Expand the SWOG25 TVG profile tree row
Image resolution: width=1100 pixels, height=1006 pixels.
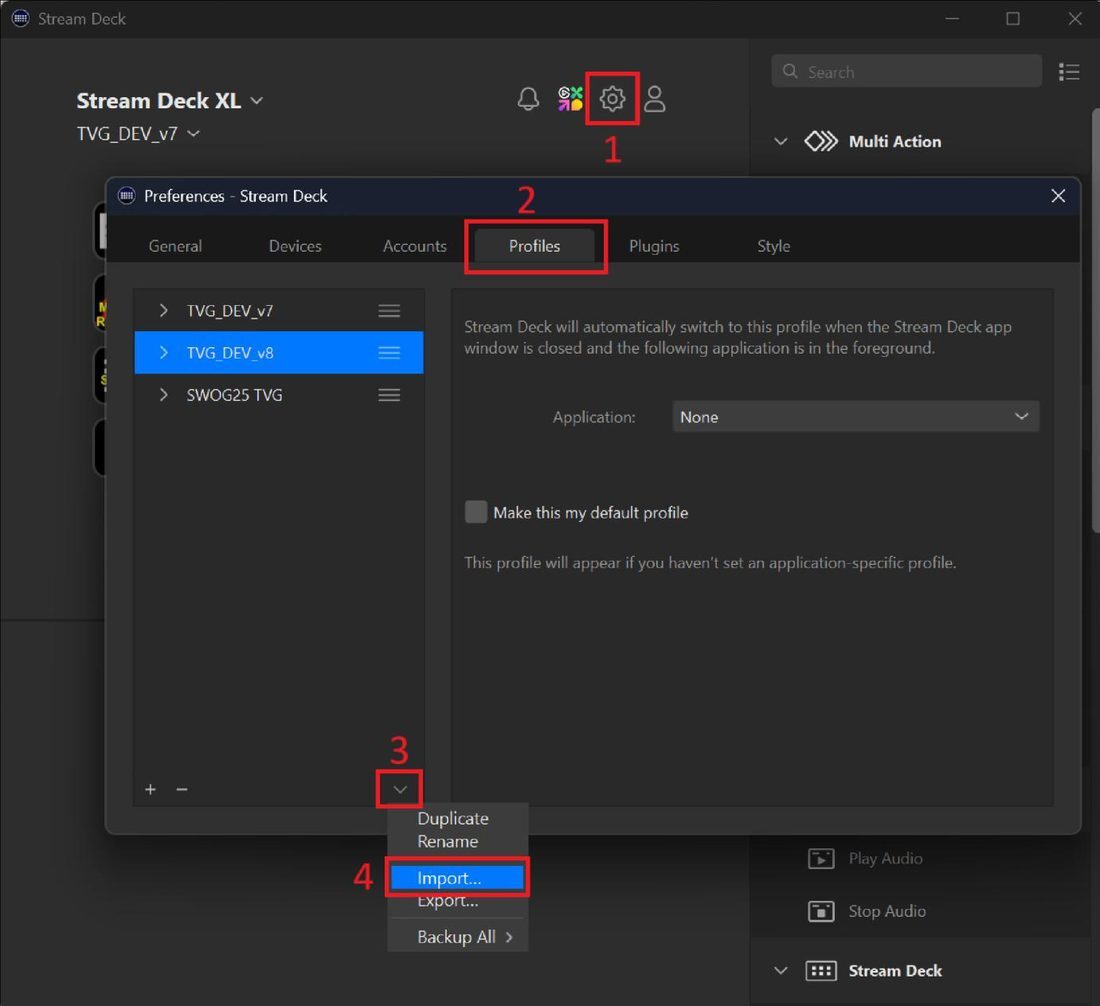[x=163, y=395]
